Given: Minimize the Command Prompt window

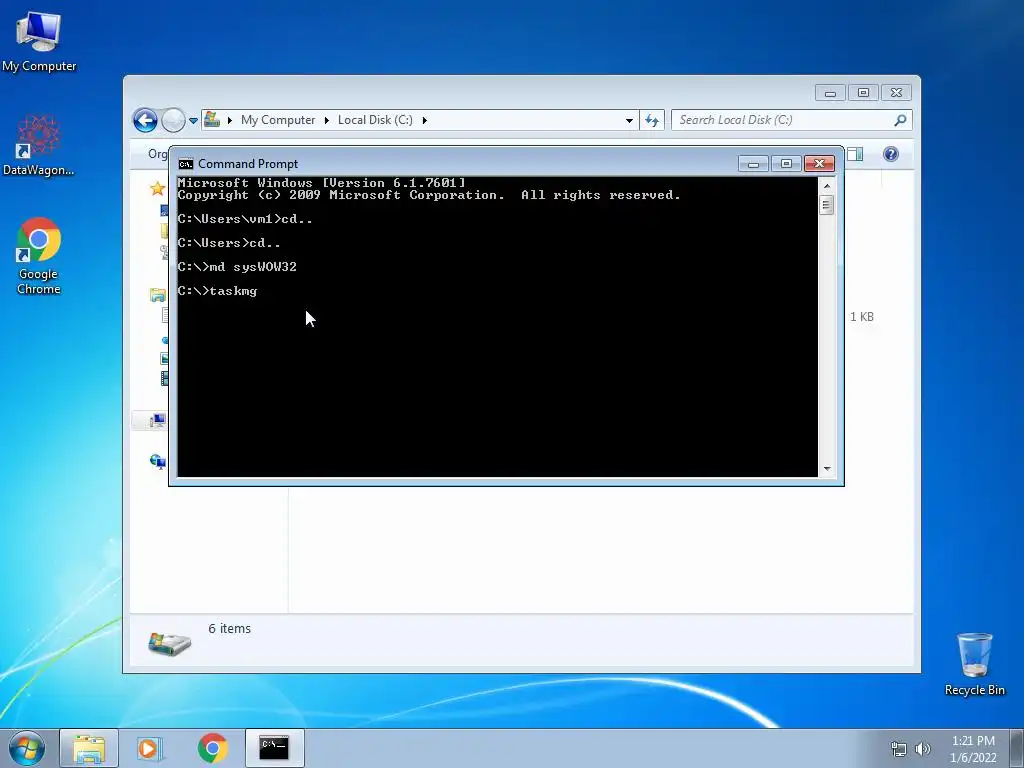Looking at the screenshot, I should [753, 164].
